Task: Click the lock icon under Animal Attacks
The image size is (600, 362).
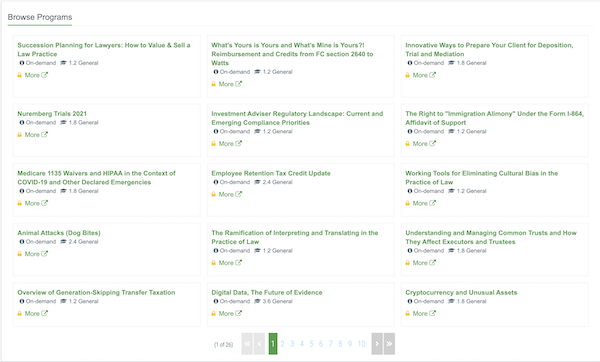Action: (x=20, y=254)
